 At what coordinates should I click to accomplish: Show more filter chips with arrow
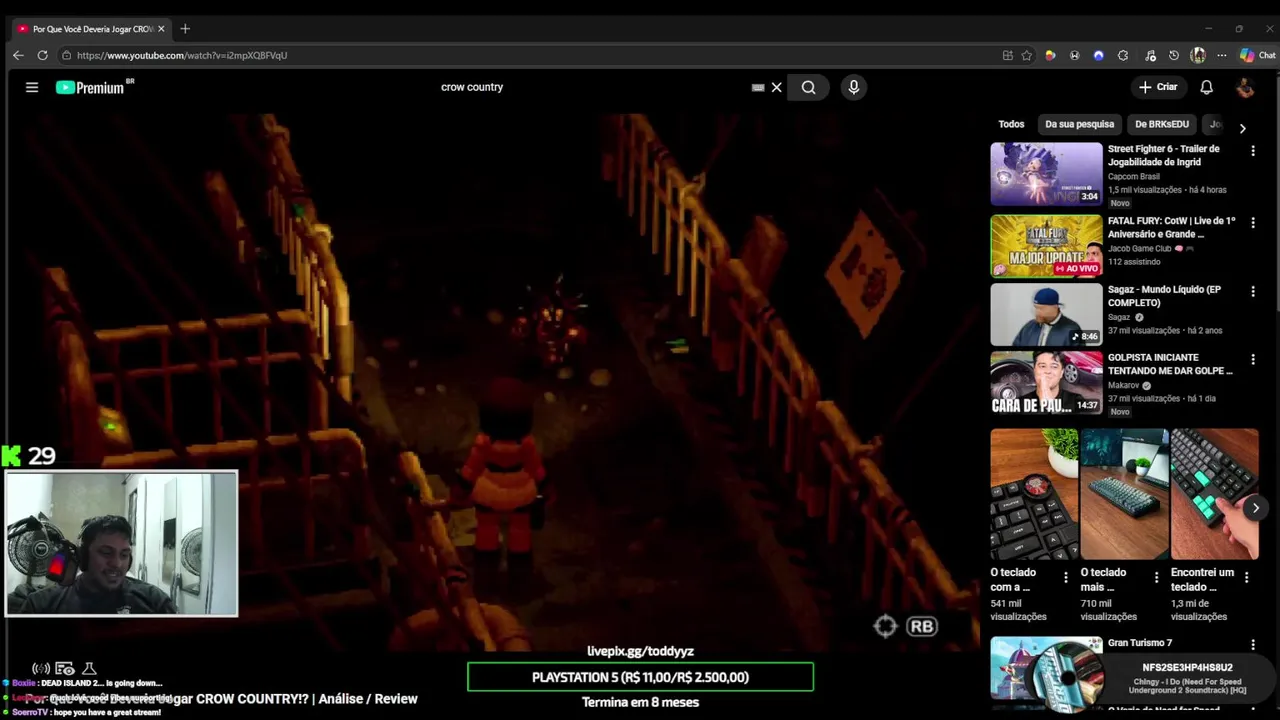1242,128
